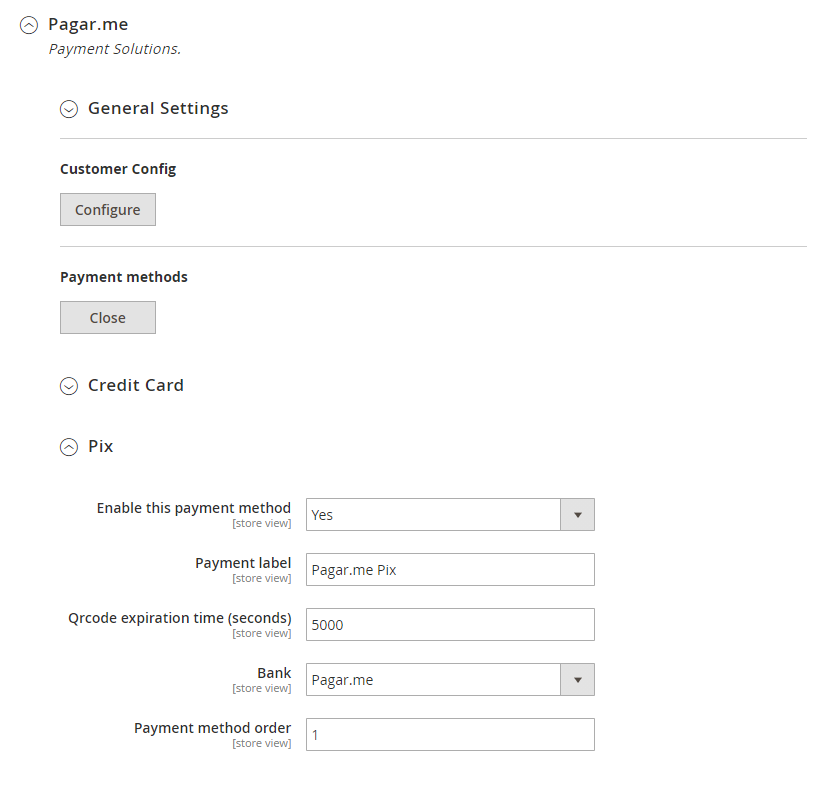Click the Qrcode expiration time input field
The image size is (831, 787).
[x=450, y=624]
